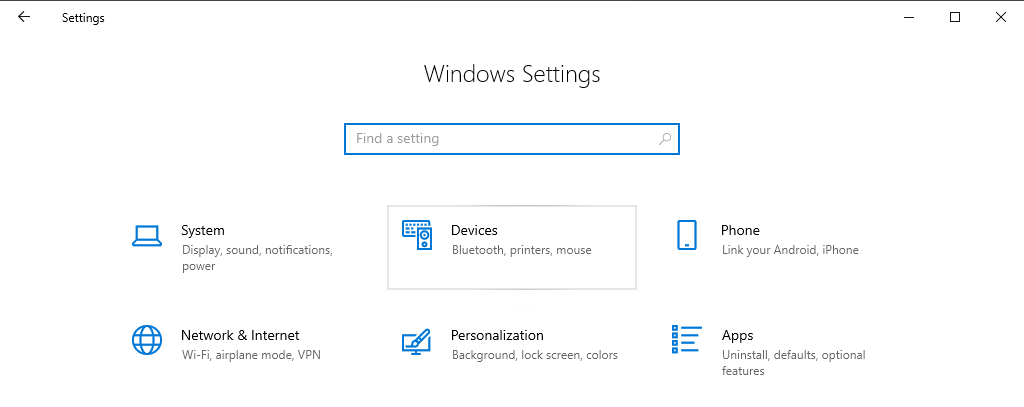Minimize the Settings window
Viewport: 1024px width, 407px height.
click(909, 18)
